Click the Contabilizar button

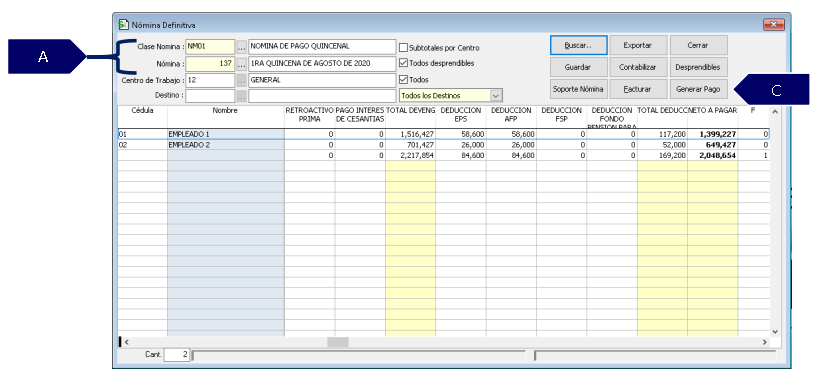tap(638, 67)
